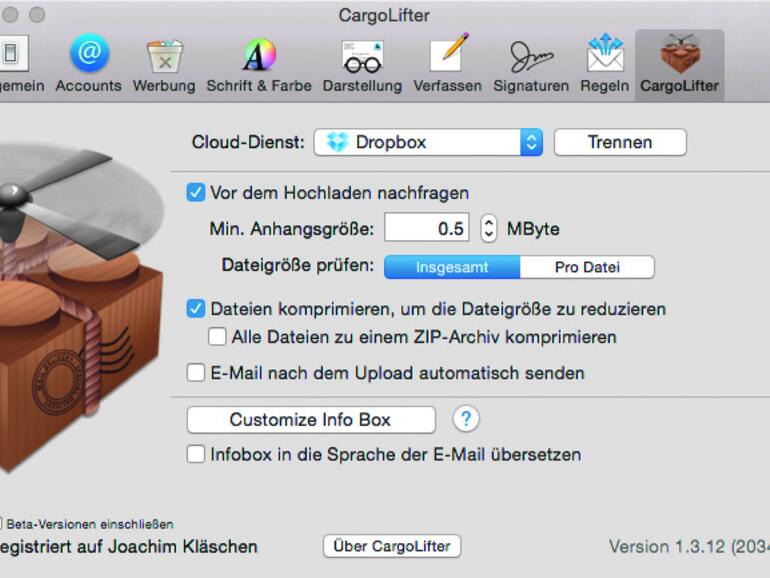Toggle Vor dem Hochladen nachfragen checkbox

(195, 193)
